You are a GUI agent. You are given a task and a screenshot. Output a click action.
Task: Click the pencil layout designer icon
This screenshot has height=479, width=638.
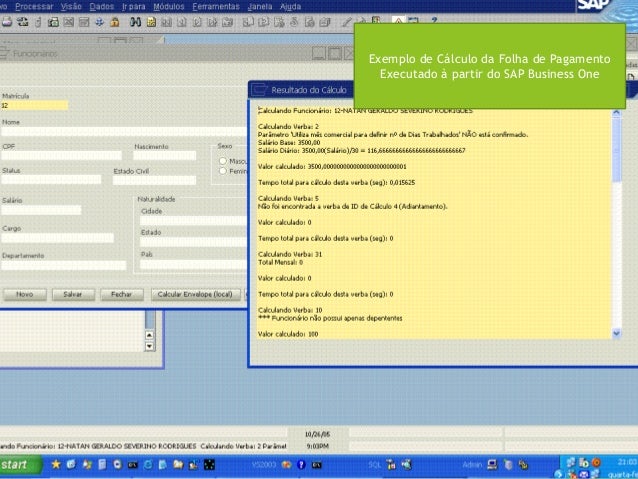(346, 22)
